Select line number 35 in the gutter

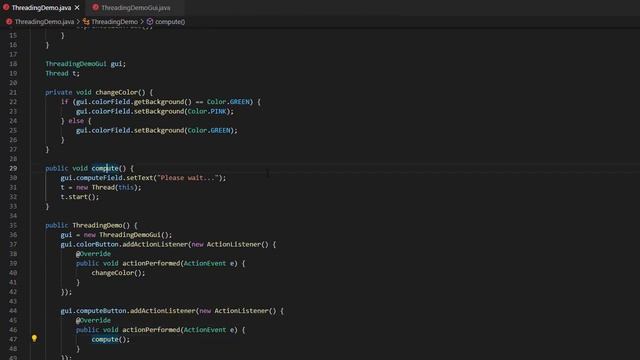tap(13, 225)
